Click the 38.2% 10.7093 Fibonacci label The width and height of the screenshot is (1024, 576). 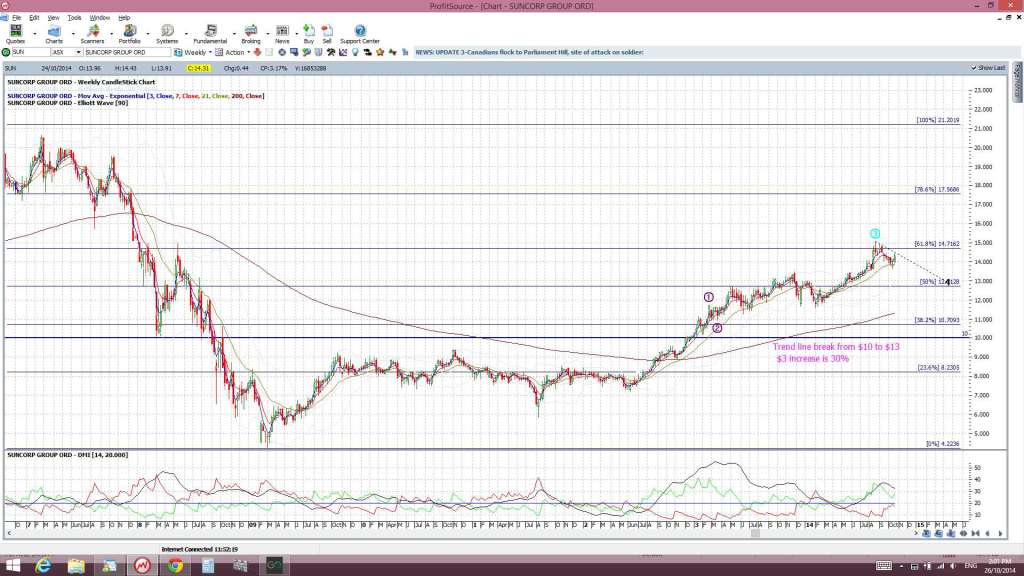937,320
